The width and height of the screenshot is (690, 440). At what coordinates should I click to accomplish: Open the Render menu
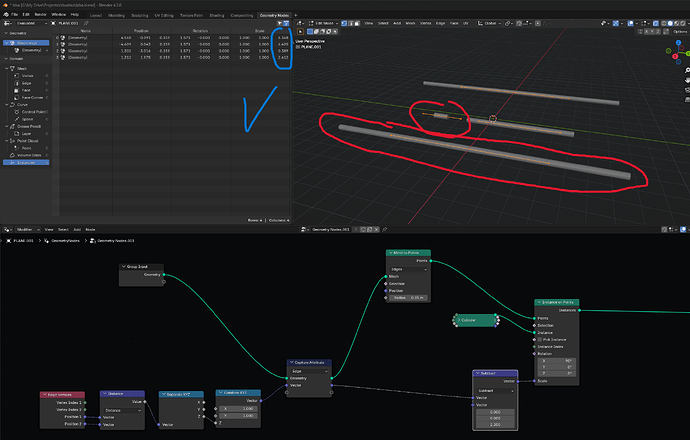[40, 15]
